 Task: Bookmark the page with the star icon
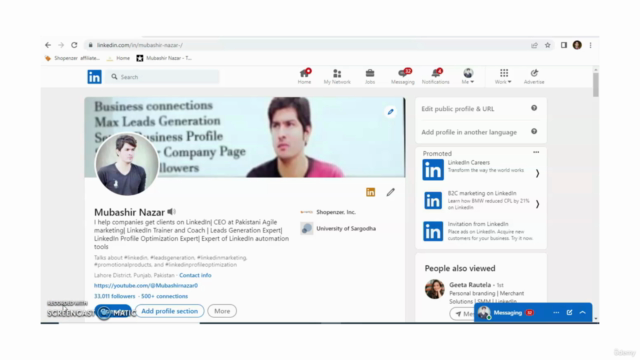point(548,45)
